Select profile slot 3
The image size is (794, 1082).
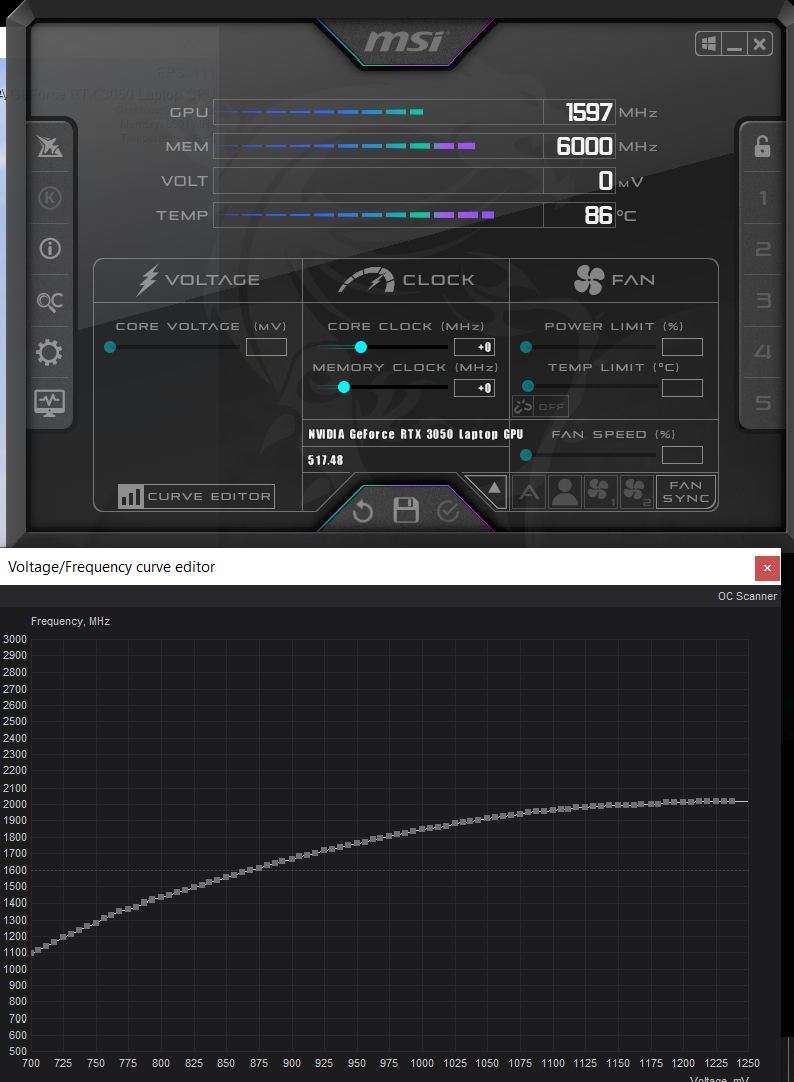763,301
